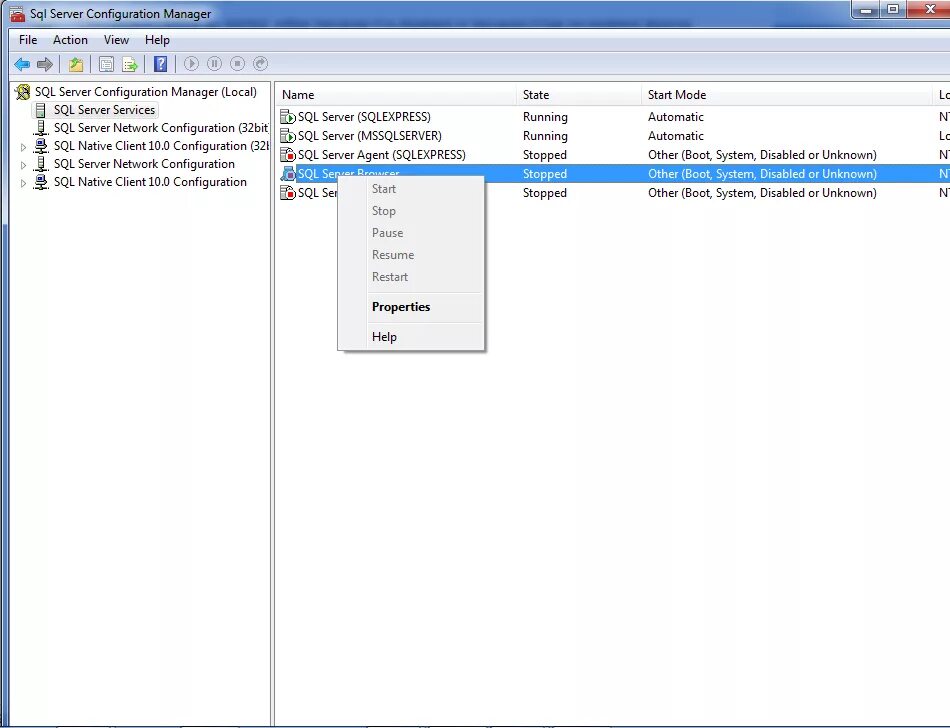The height and width of the screenshot is (728, 950).
Task: Select SQL Server Network Configuration (32bit) tree item
Action: pos(161,128)
